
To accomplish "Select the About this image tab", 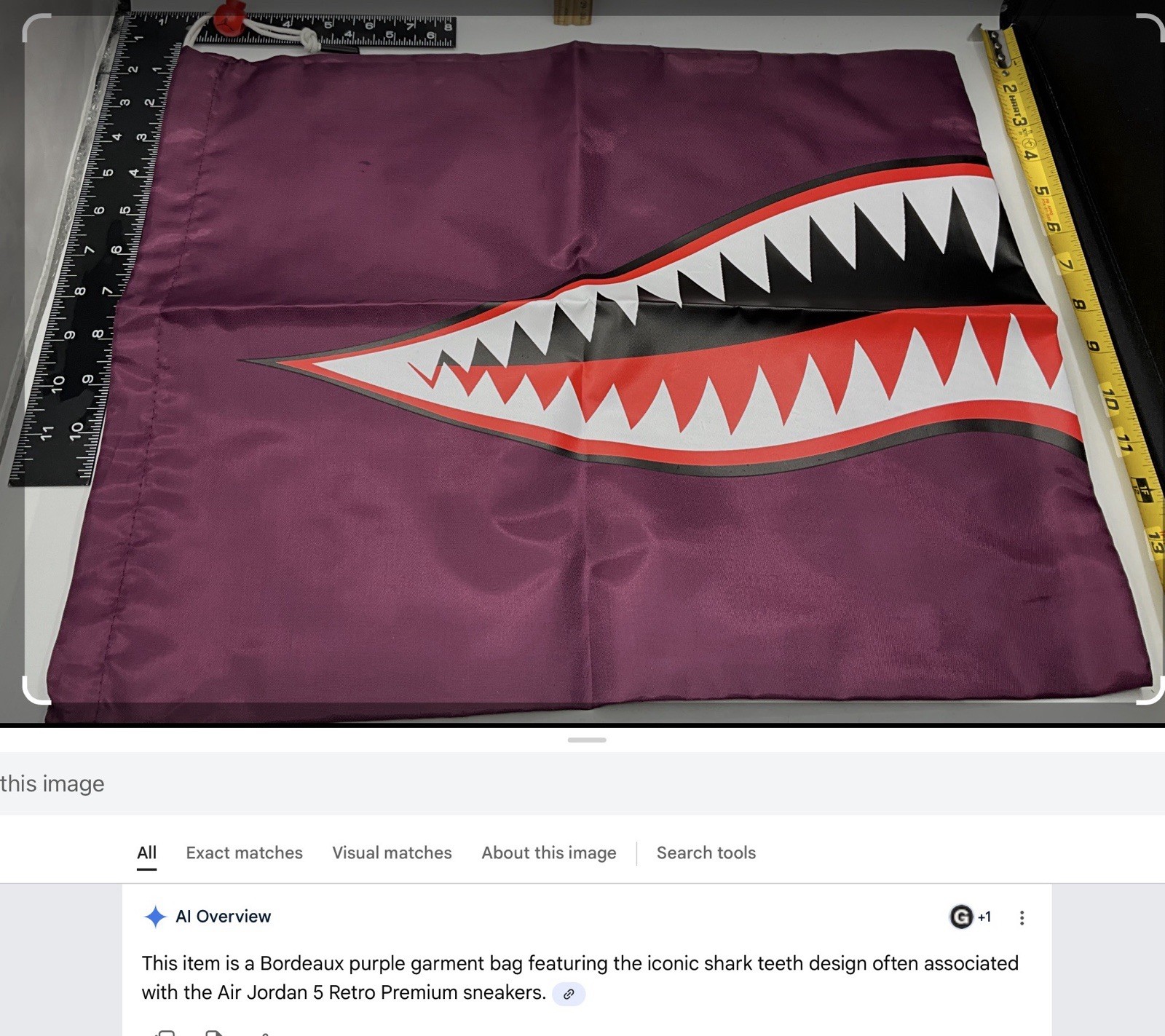I will coord(548,853).
